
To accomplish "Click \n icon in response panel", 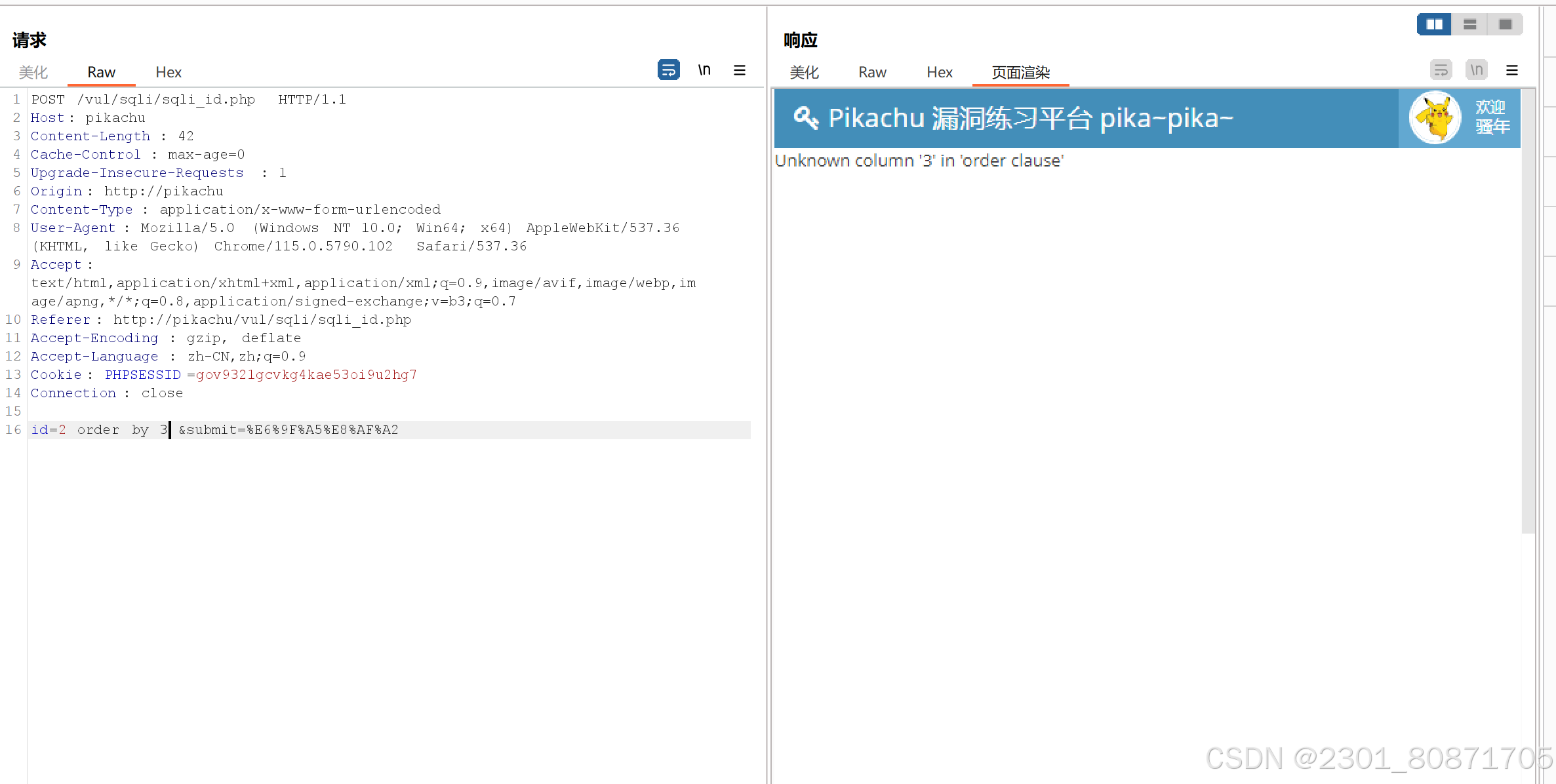I will tap(1476, 69).
